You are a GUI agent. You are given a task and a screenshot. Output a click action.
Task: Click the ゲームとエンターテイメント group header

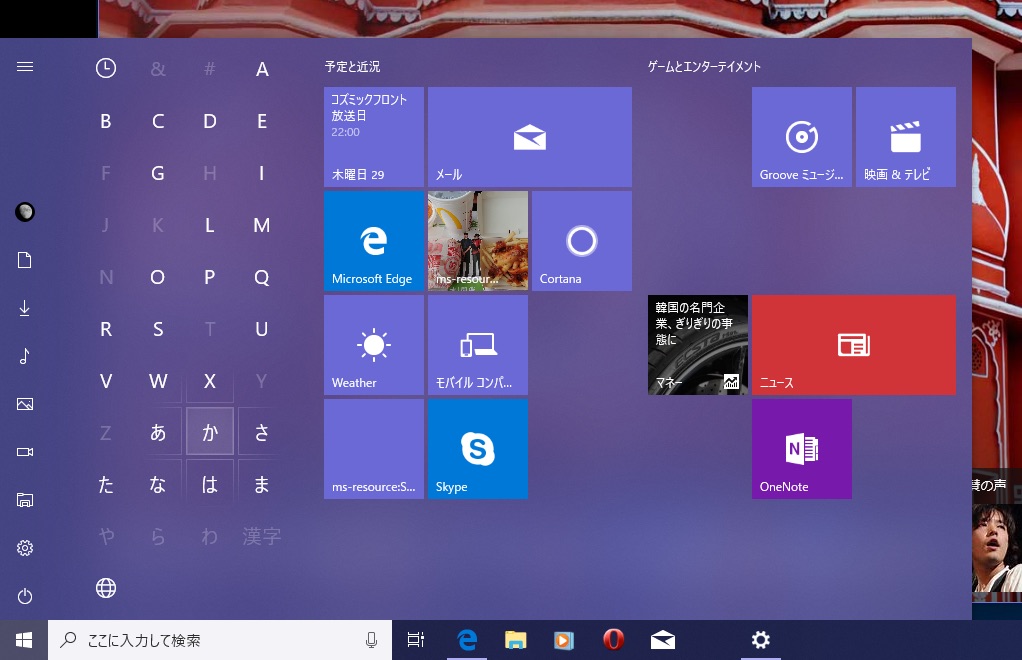(704, 66)
